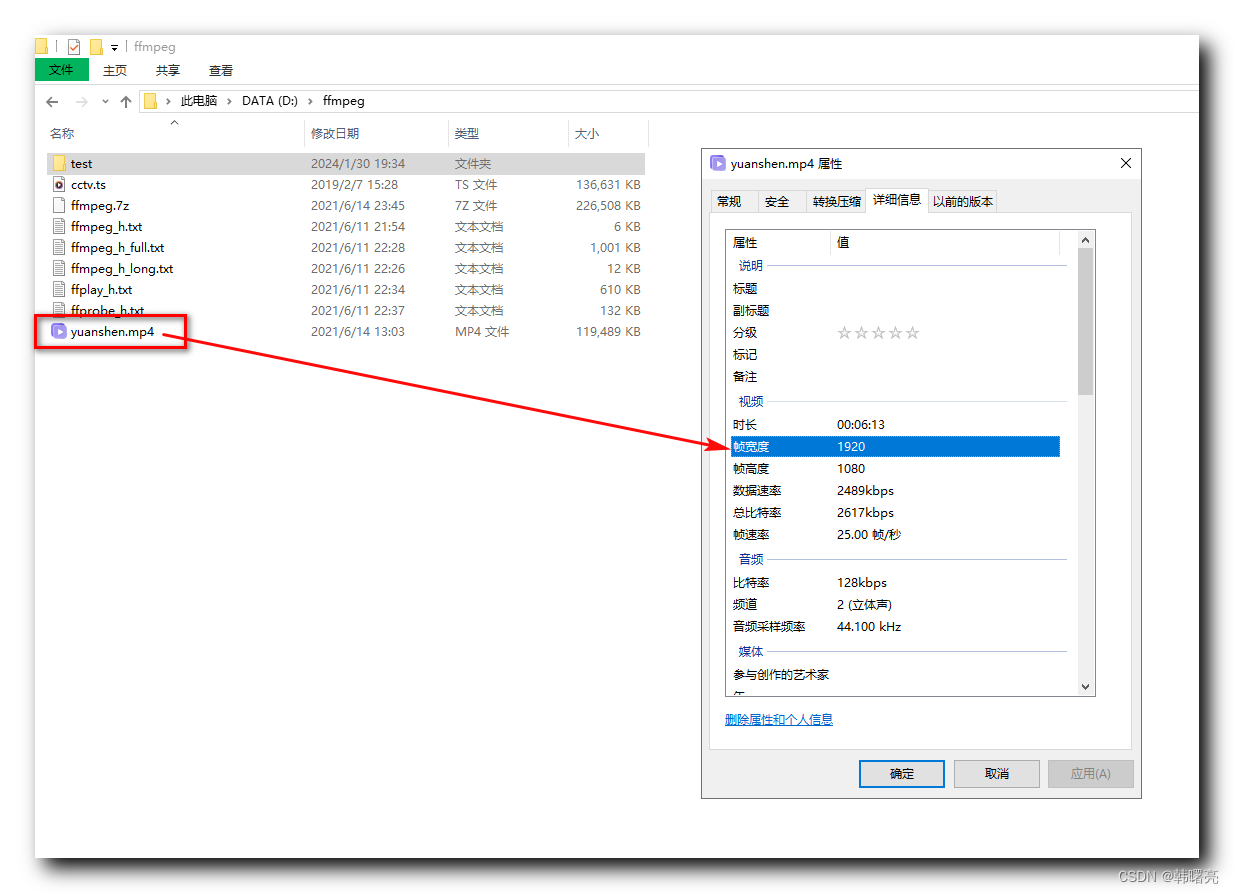Viewport: 1234px width, 893px height.
Task: Click scroll up arrow in properties list
Action: [x=1086, y=240]
